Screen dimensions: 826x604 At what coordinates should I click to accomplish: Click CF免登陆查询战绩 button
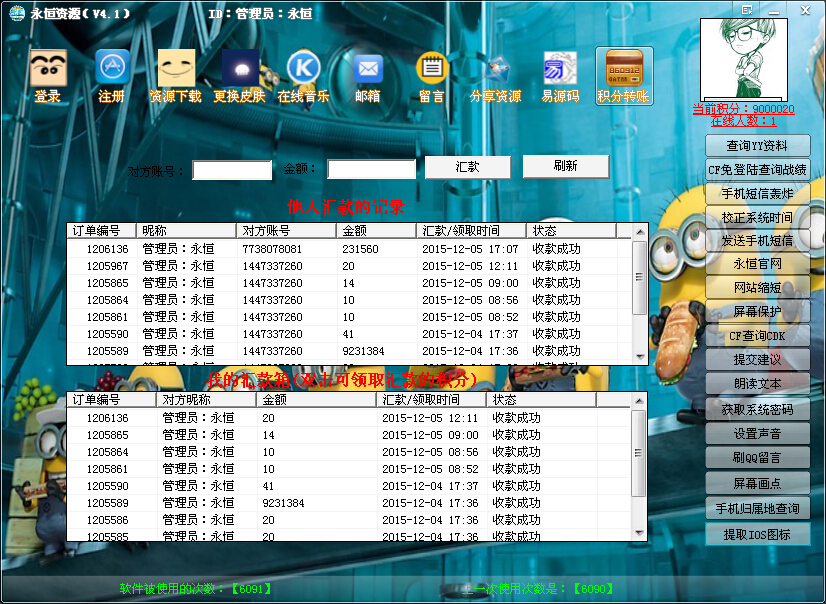pos(758,170)
